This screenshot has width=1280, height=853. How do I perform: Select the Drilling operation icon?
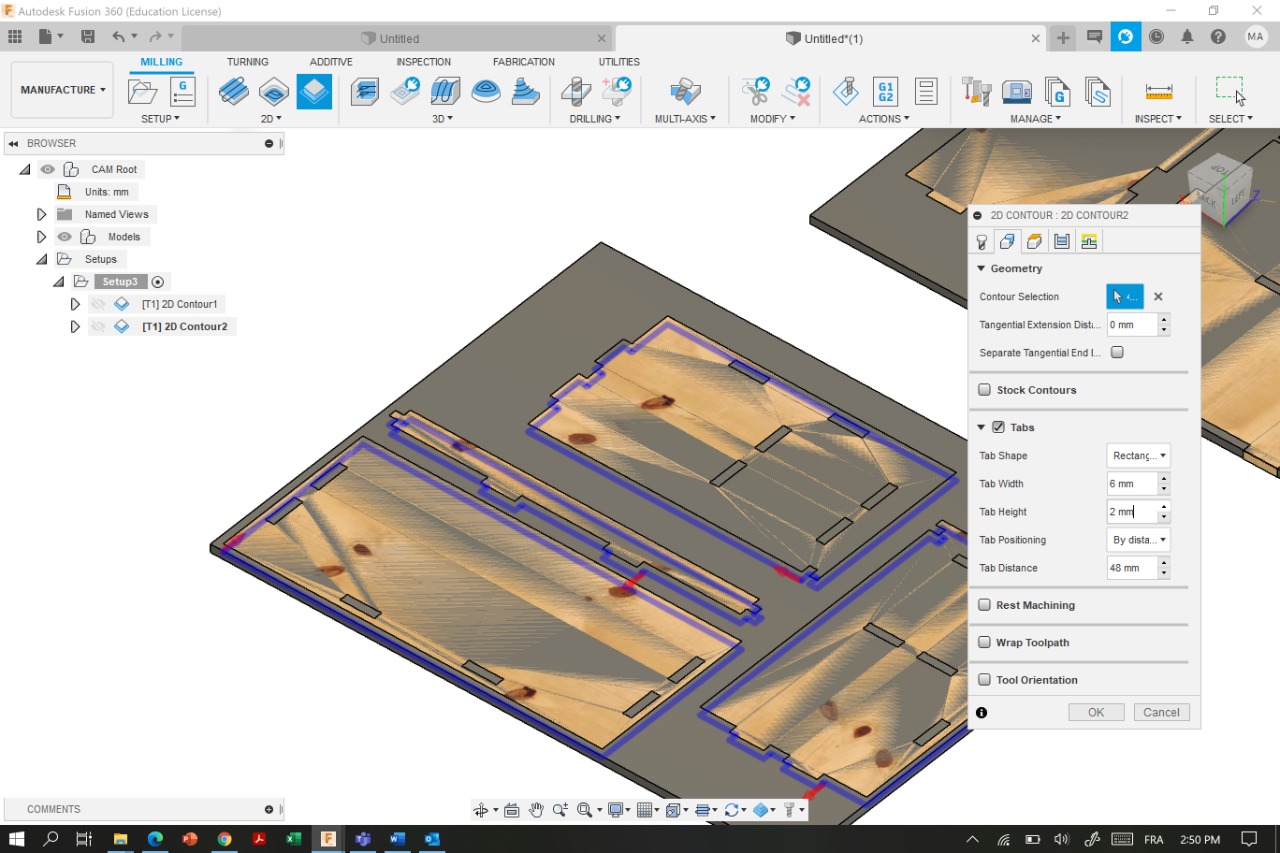[576, 92]
